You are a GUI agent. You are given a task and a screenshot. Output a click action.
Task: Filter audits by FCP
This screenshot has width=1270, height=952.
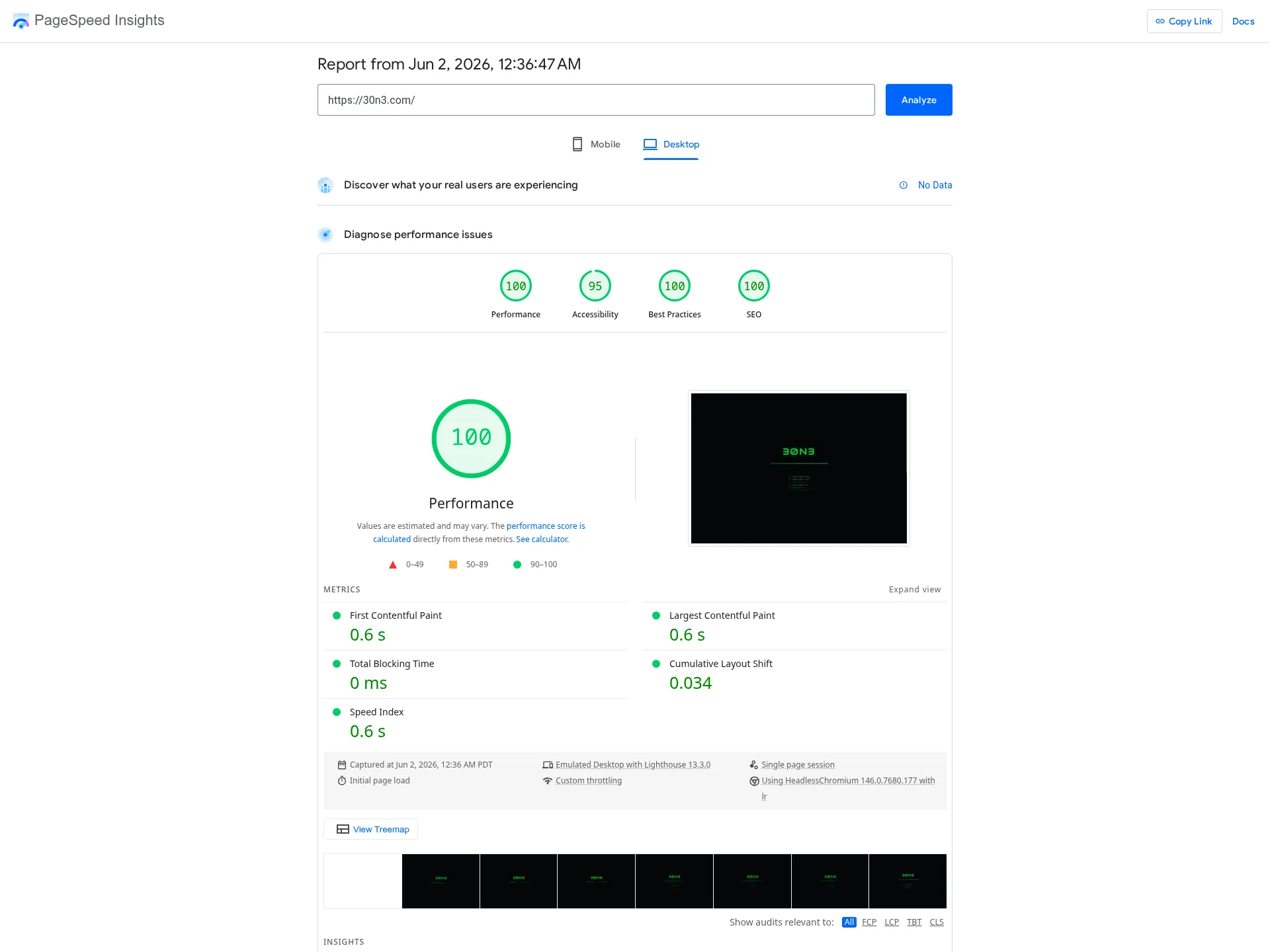(x=869, y=922)
